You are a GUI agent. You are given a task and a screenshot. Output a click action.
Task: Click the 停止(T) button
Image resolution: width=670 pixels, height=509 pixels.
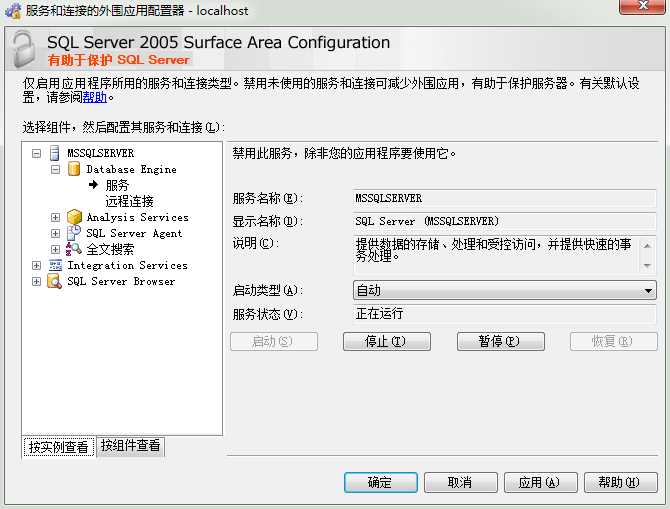point(387,341)
